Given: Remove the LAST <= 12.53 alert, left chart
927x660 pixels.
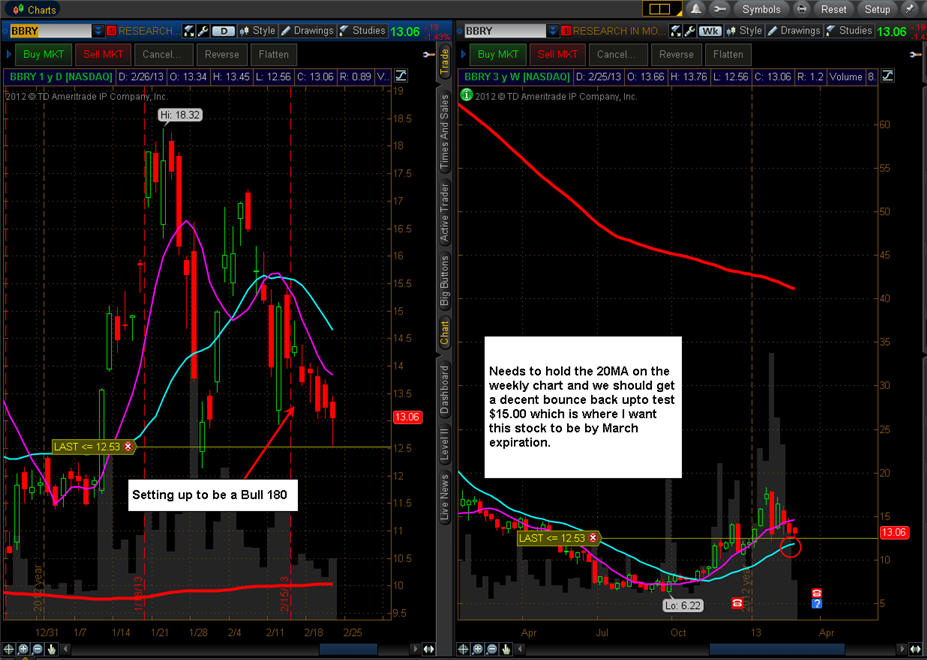Looking at the screenshot, I should point(128,447).
